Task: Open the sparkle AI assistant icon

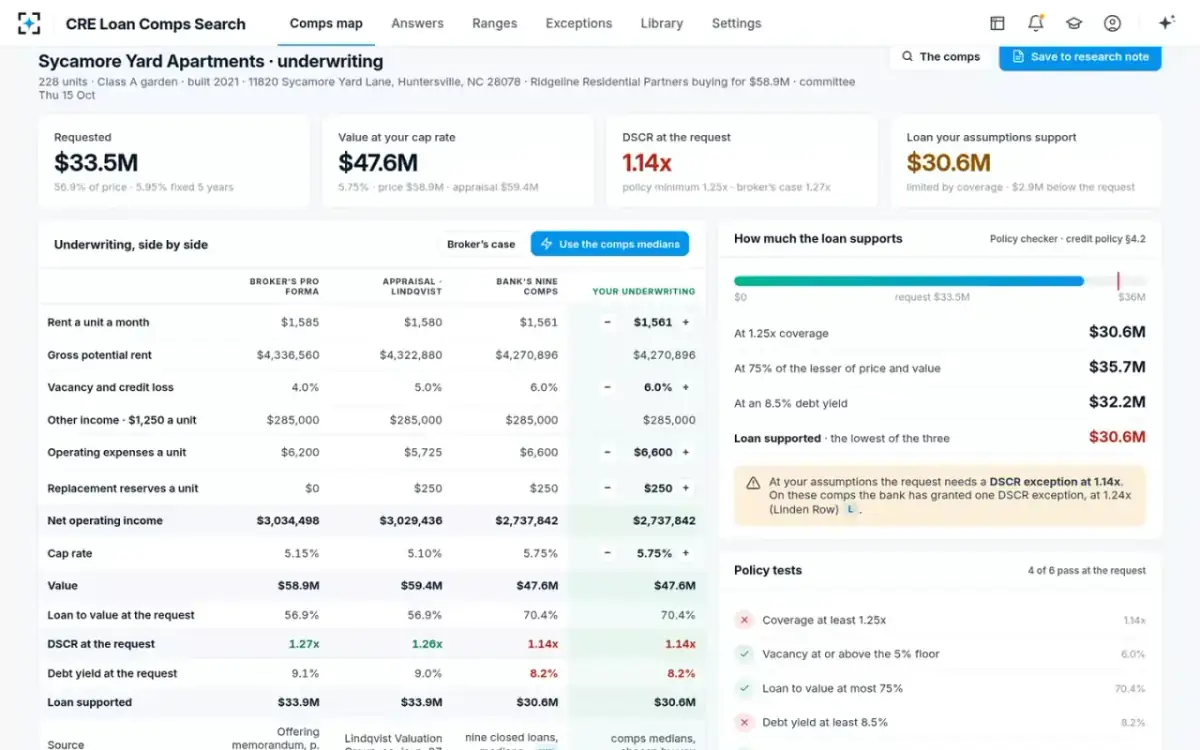Action: click(1165, 23)
